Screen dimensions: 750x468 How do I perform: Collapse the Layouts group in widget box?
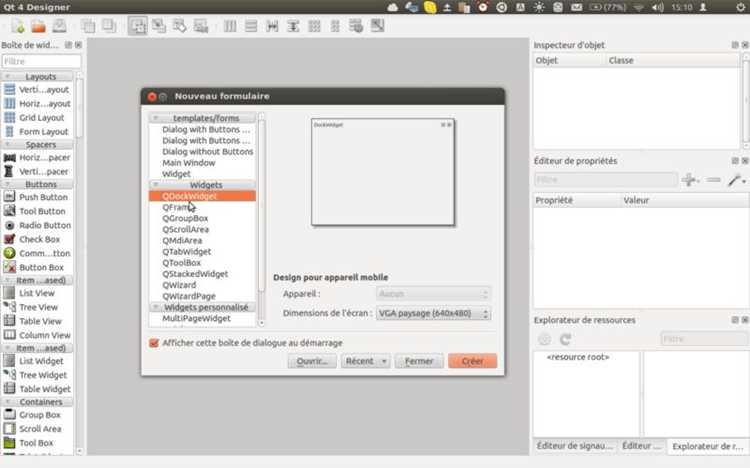click(7, 77)
